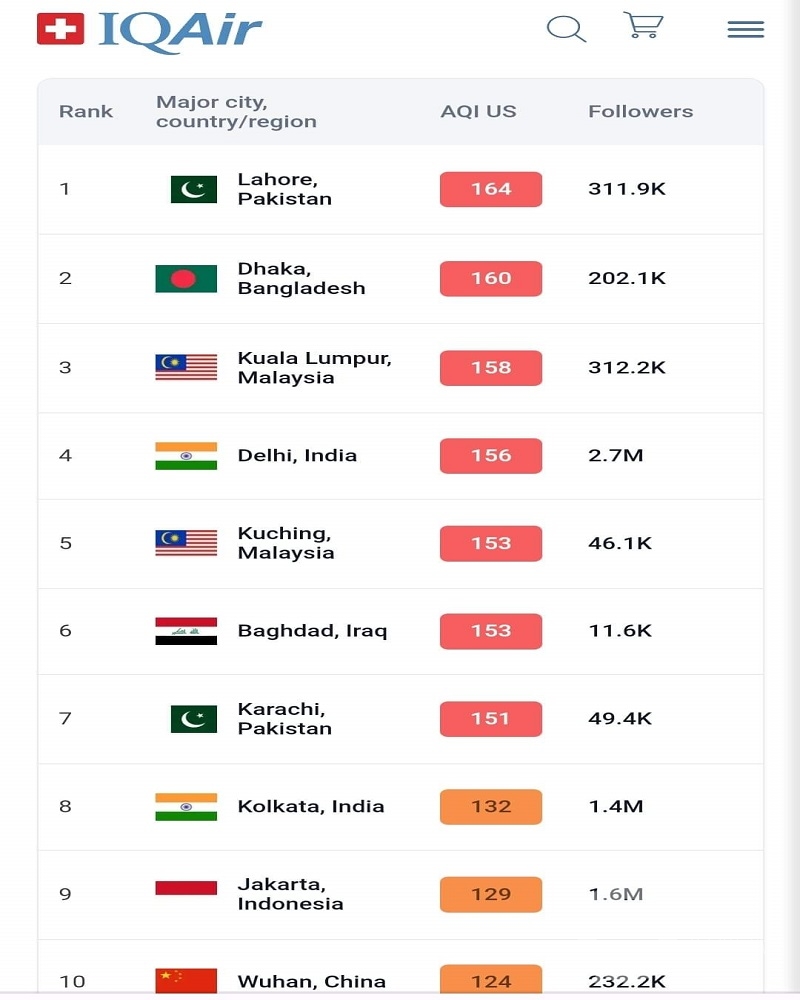Click the Pakistan flag beside Lahore
Image resolution: width=800 pixels, height=1000 pixels.
tap(194, 189)
